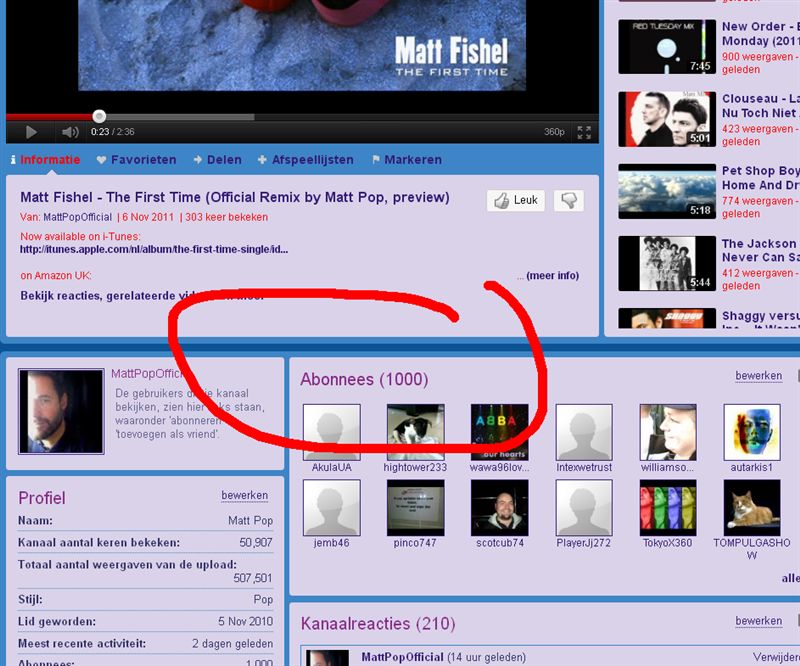Expand description with meer info
Image resolution: width=800 pixels, height=666 pixels.
click(x=553, y=276)
